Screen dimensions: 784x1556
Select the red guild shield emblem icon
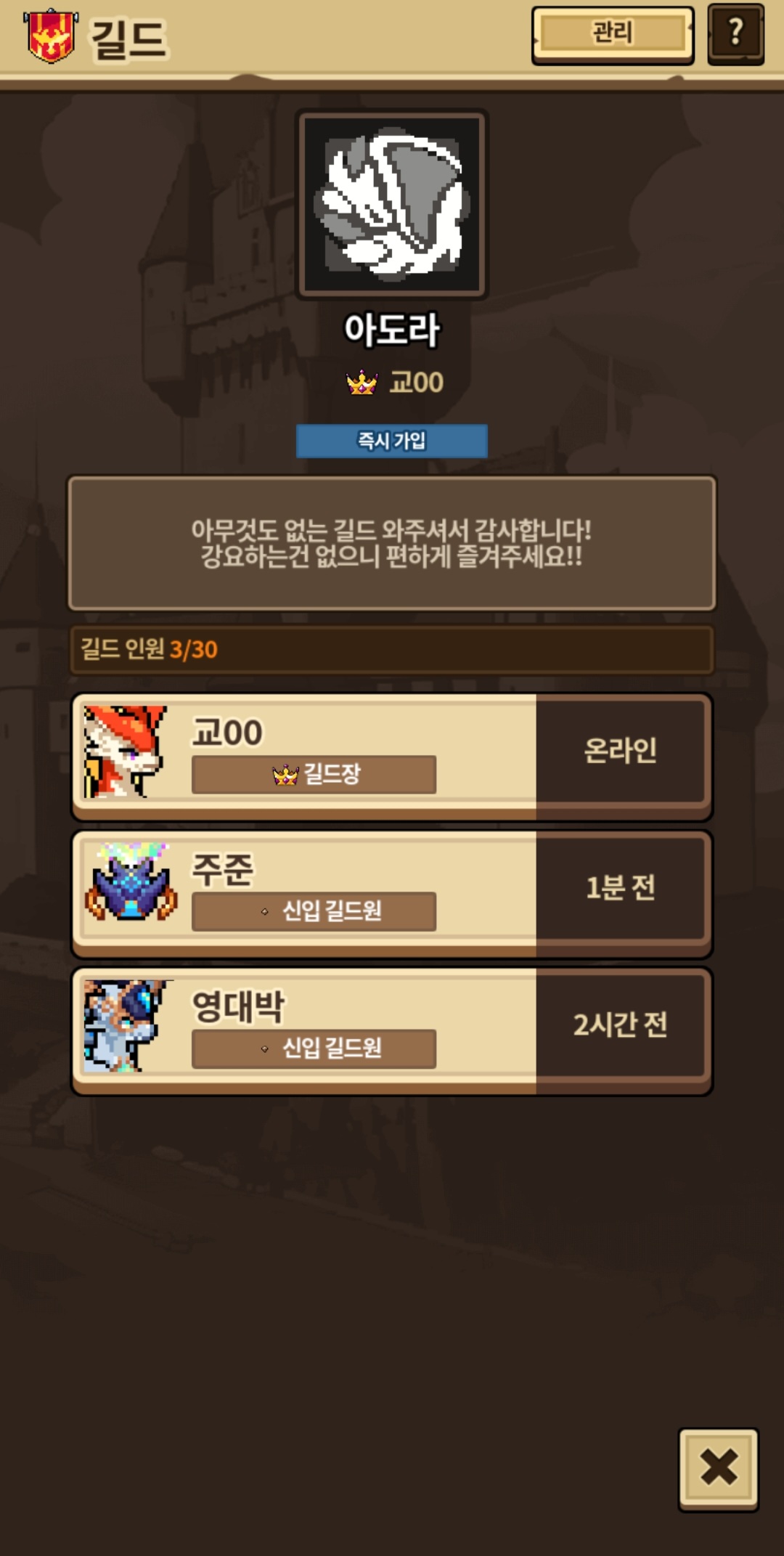50,36
